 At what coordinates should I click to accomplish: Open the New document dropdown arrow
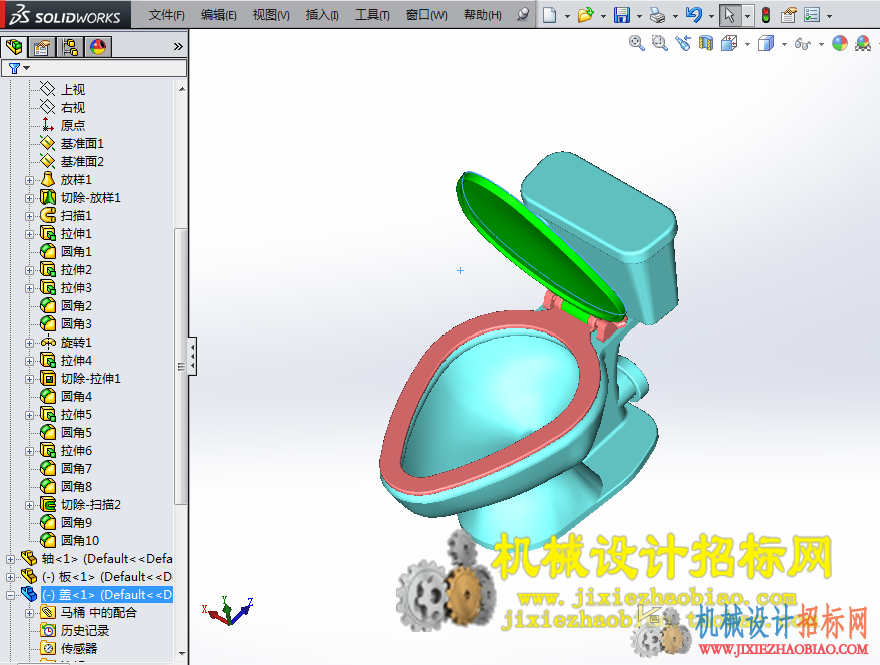click(567, 16)
